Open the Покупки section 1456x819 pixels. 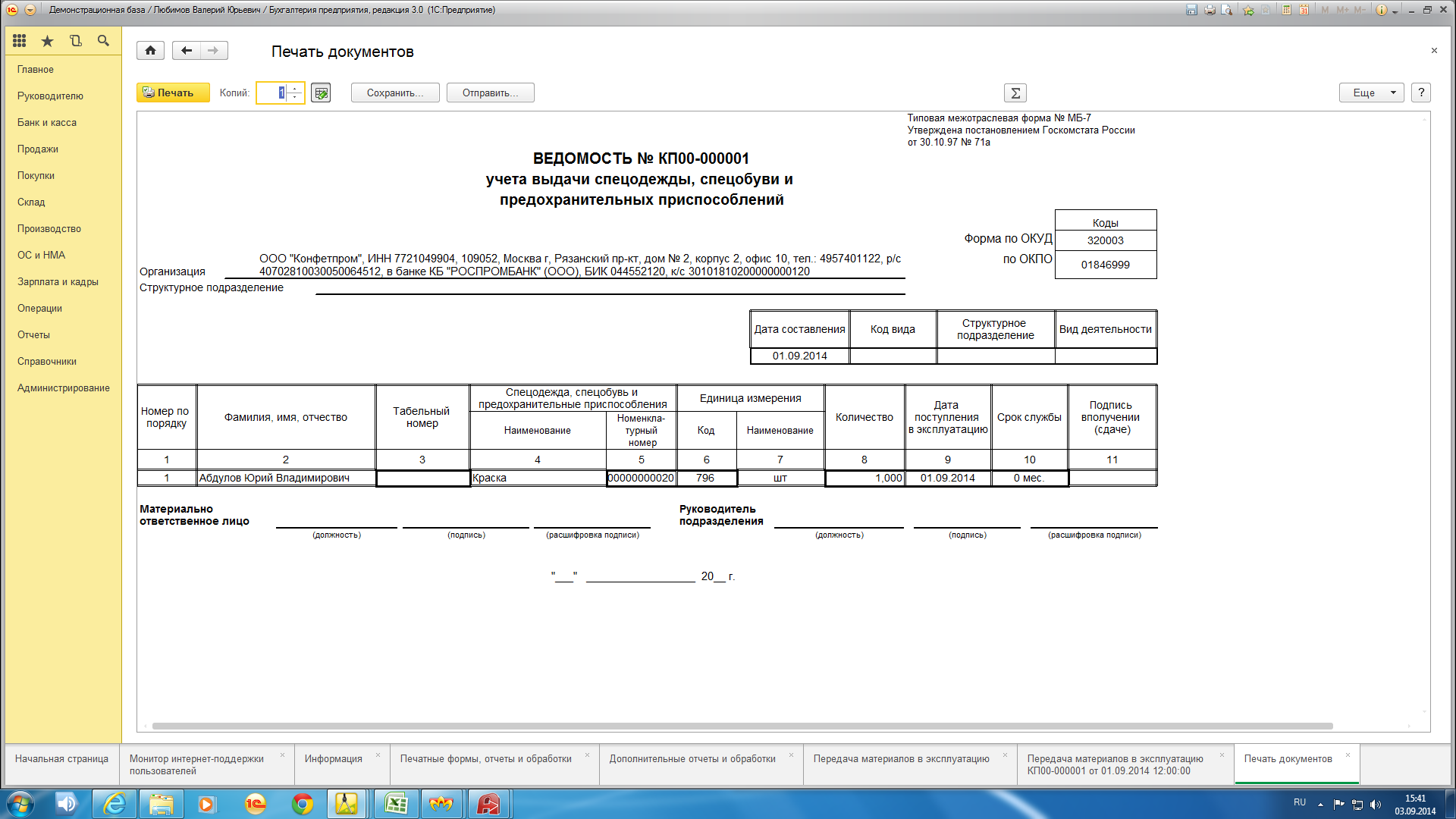click(x=36, y=175)
